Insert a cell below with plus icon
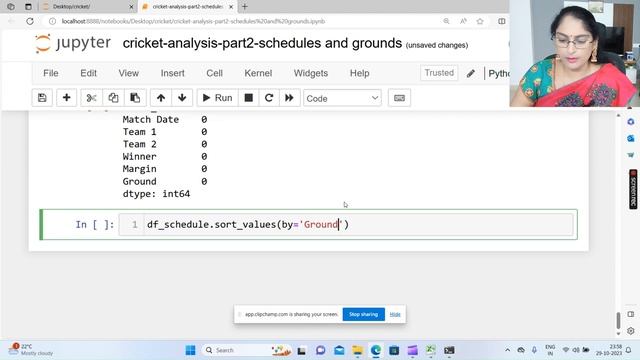 pos(67,98)
